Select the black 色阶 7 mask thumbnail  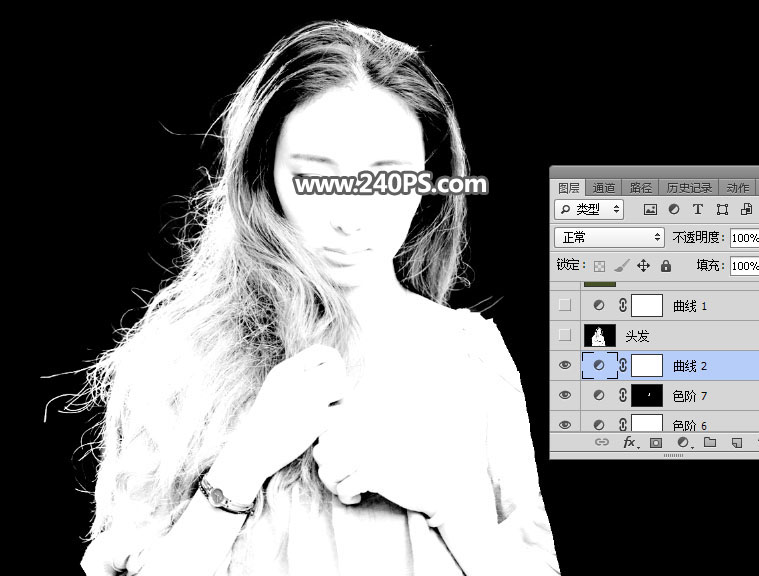(647, 395)
